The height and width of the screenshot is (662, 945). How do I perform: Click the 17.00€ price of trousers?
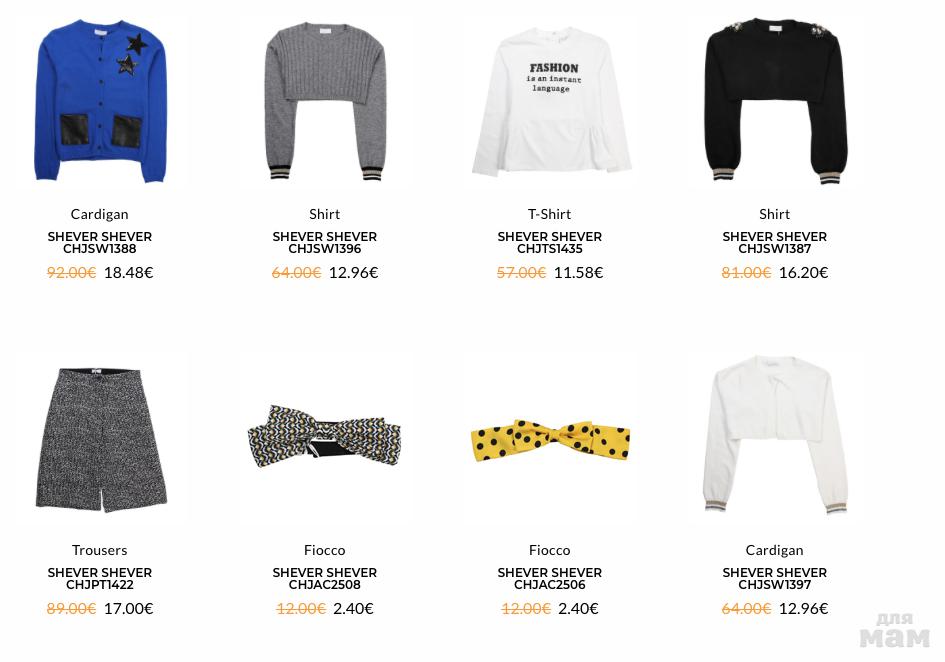pyautogui.click(x=128, y=608)
